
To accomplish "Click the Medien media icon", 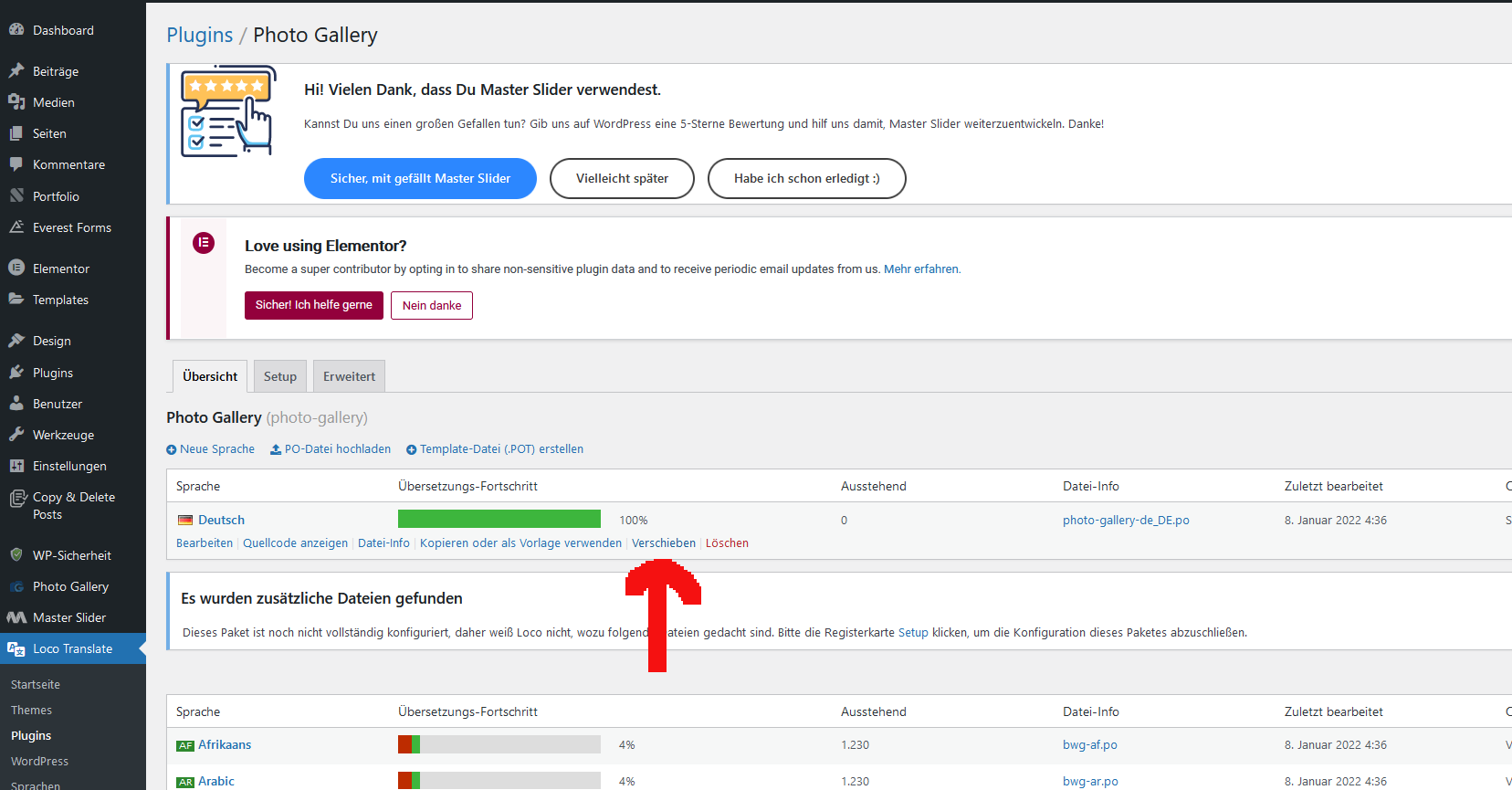I will tap(16, 102).
